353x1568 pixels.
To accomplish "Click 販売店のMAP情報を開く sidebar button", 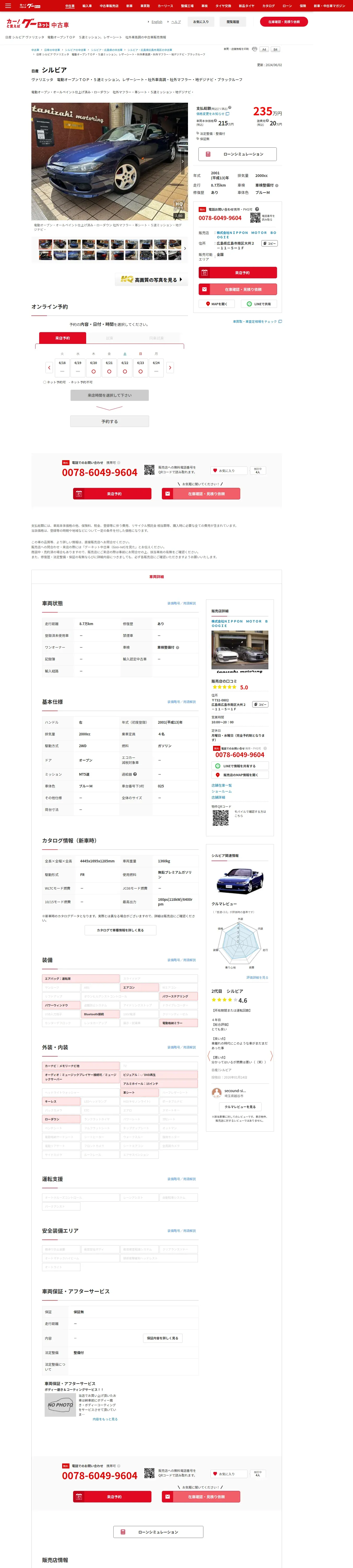I will (240, 775).
